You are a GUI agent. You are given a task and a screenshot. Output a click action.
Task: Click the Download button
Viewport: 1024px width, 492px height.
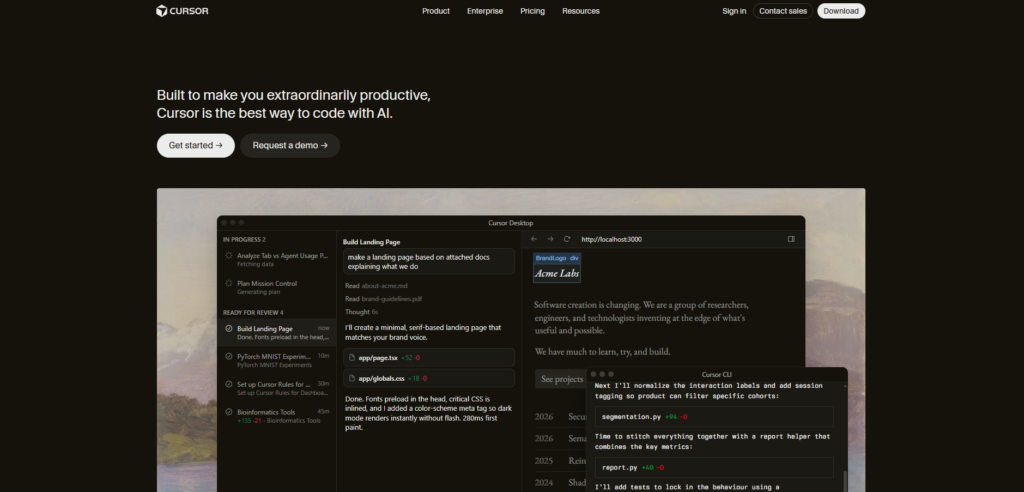click(840, 11)
